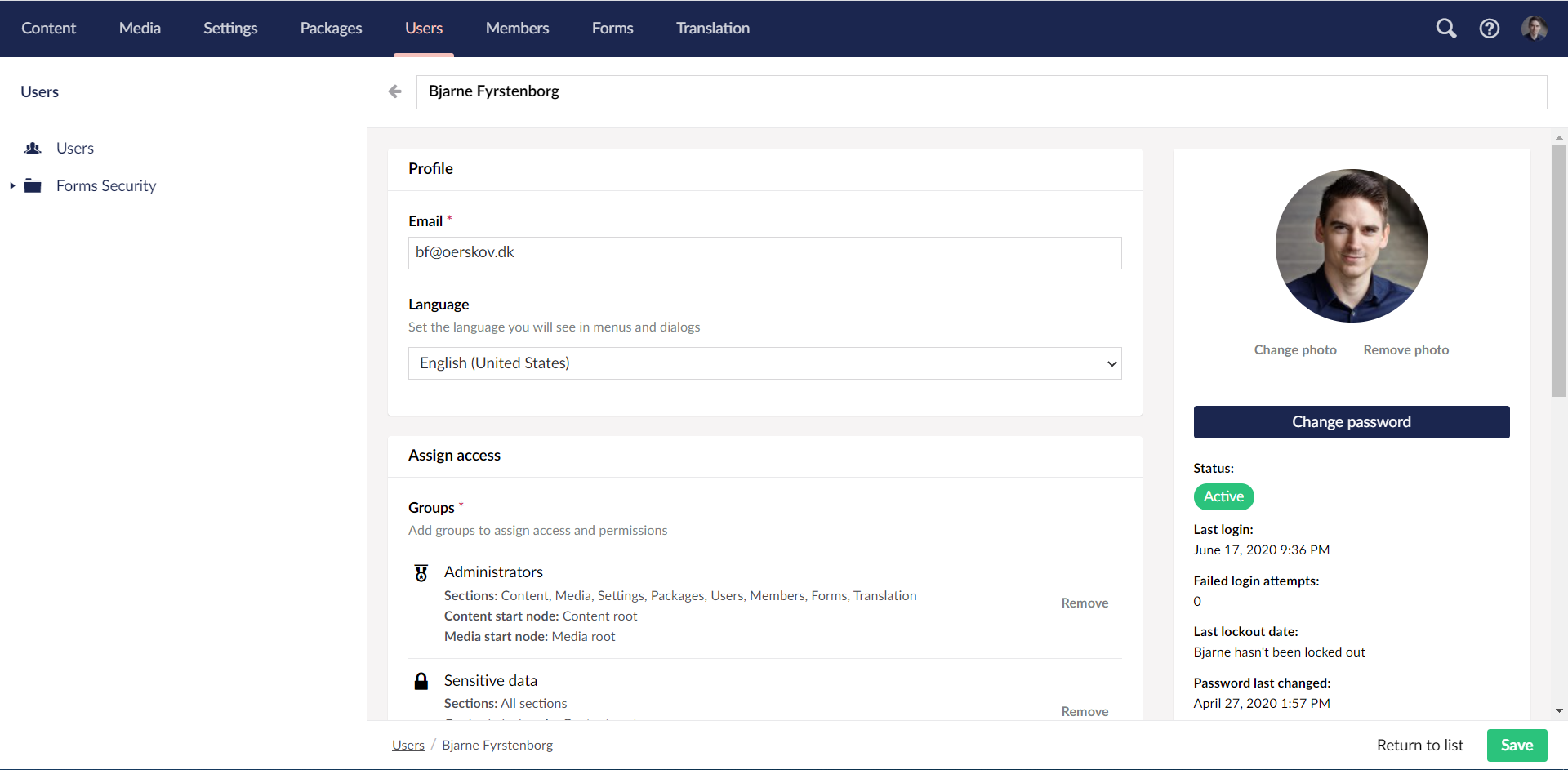Select Return to list
Viewport: 1568px width, 770px height.
point(1419,745)
